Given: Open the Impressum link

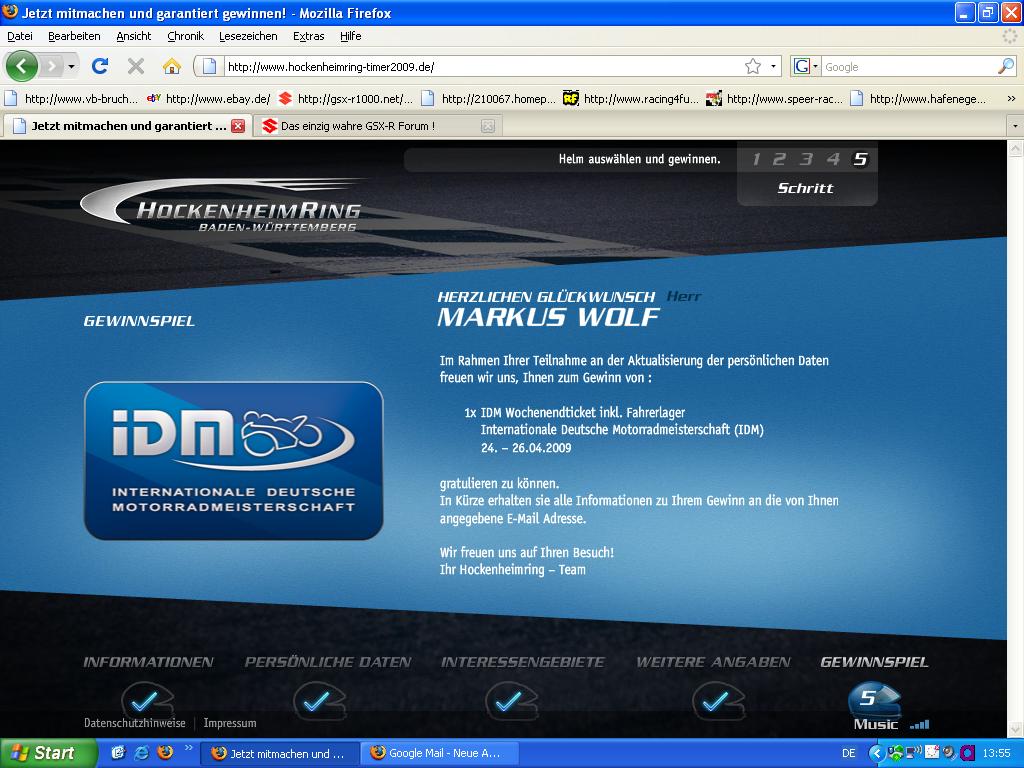Looking at the screenshot, I should click(x=230, y=723).
